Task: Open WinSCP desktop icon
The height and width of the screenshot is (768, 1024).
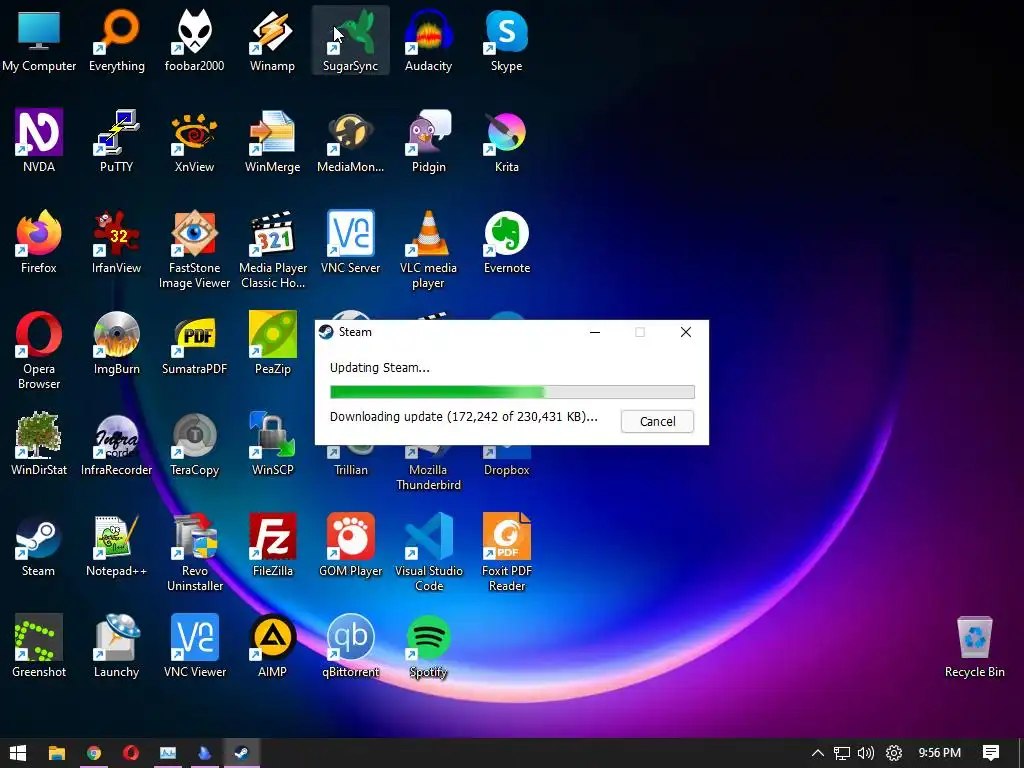Action: click(272, 444)
